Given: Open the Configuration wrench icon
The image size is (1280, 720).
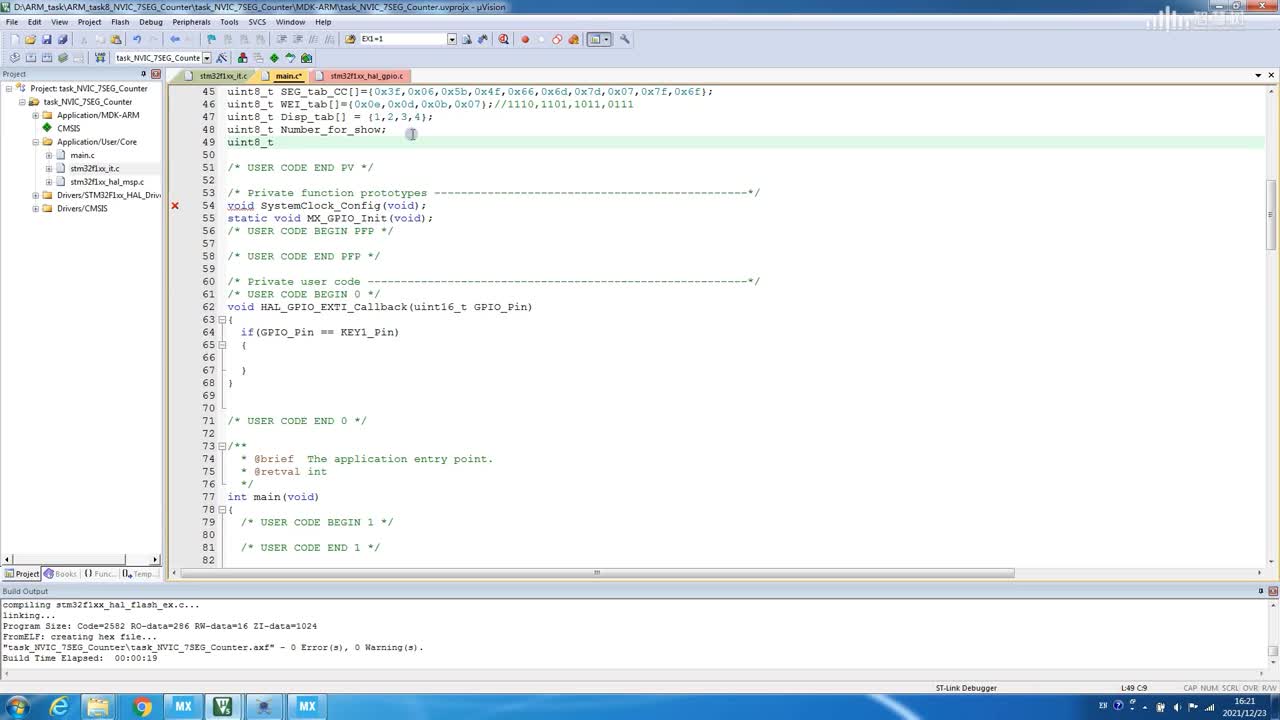Looking at the screenshot, I should pyautogui.click(x=625, y=39).
